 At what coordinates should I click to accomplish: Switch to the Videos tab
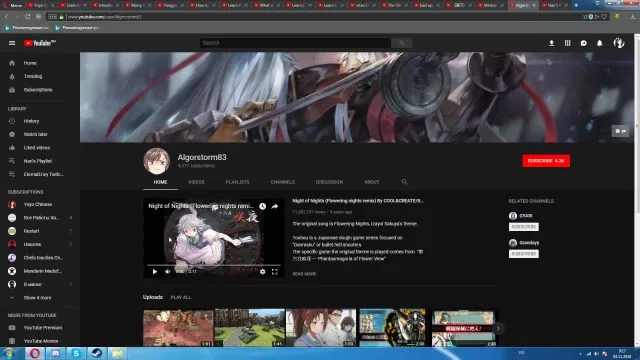click(196, 182)
